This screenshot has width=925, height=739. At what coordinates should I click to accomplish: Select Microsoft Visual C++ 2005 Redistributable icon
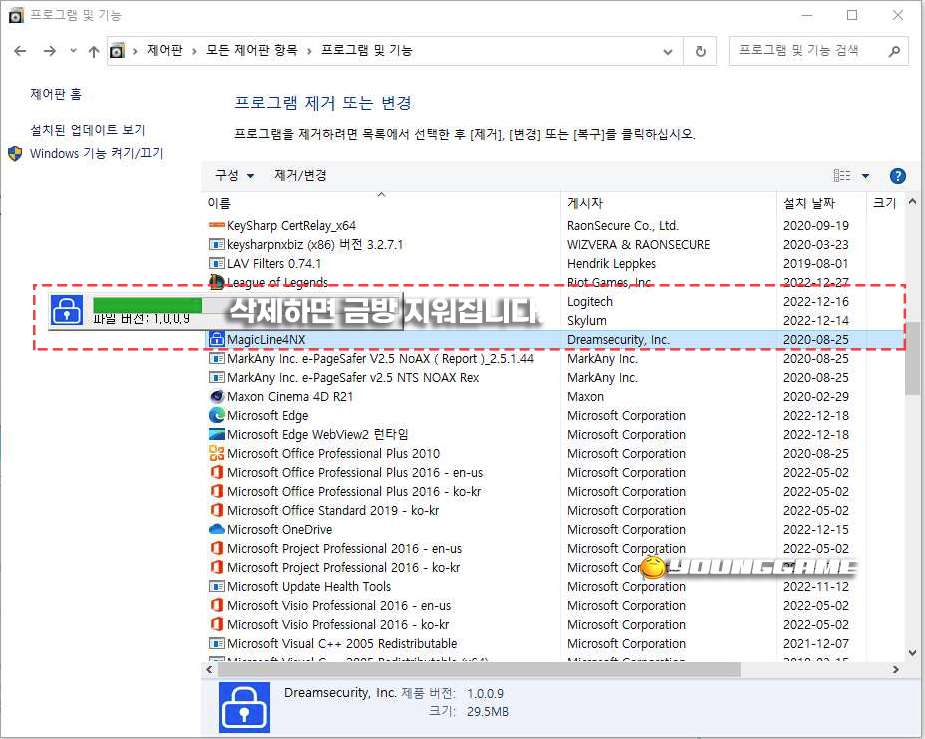tap(217, 643)
